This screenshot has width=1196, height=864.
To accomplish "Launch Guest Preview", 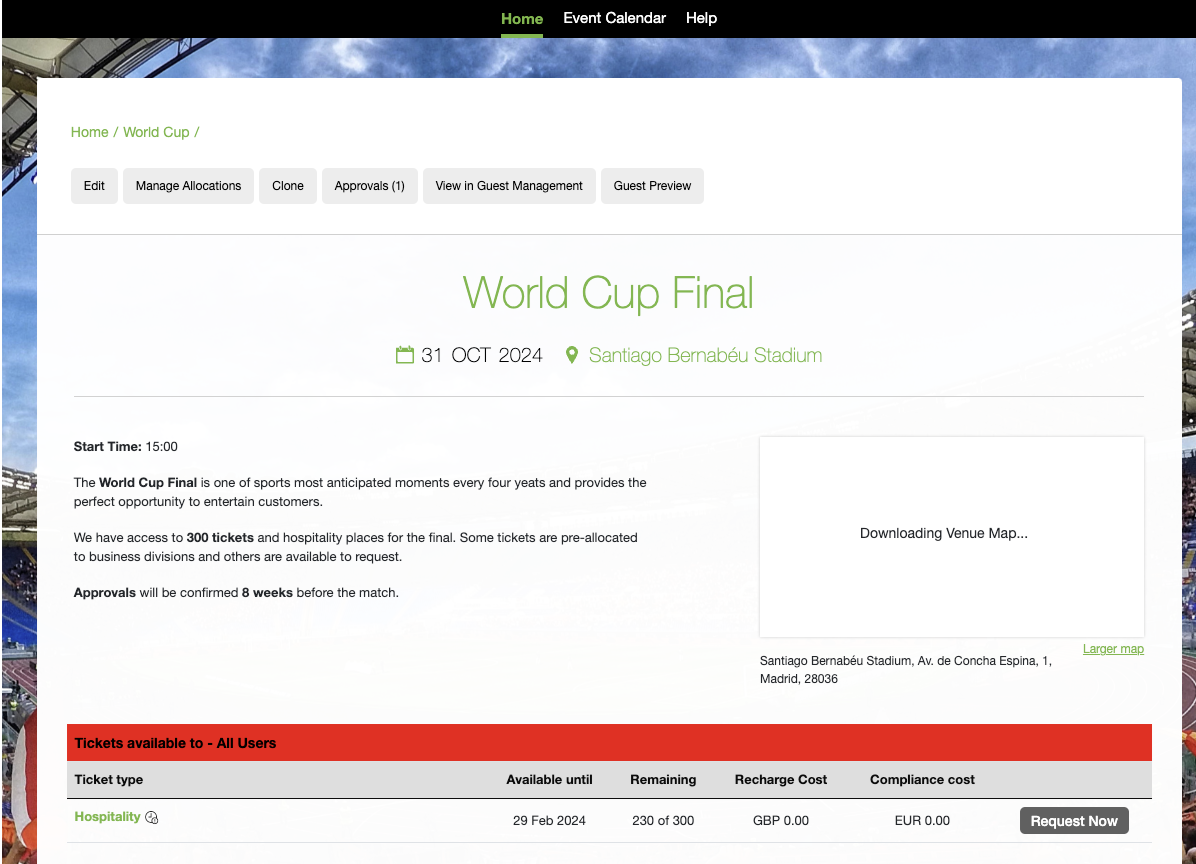I will pos(652,186).
